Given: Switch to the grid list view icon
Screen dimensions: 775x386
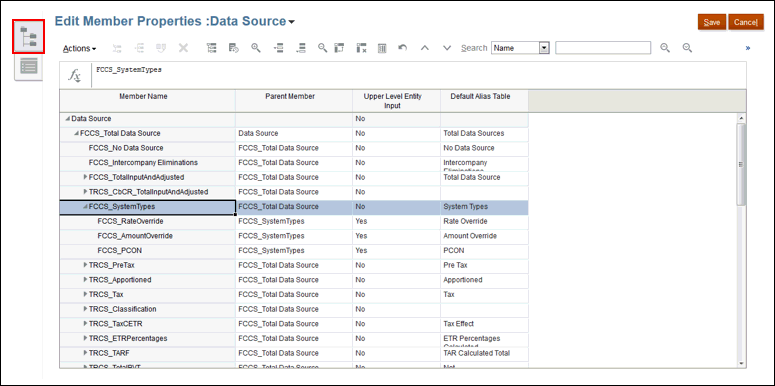Looking at the screenshot, I should pyautogui.click(x=29, y=67).
